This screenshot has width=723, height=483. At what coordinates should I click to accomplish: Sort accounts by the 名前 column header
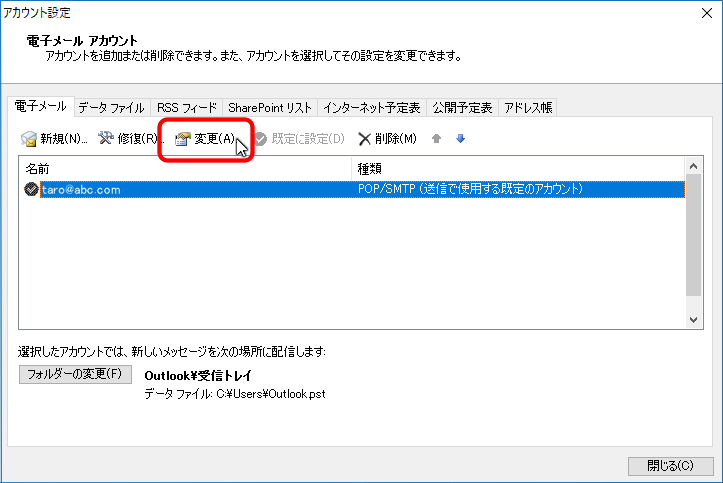(x=185, y=169)
